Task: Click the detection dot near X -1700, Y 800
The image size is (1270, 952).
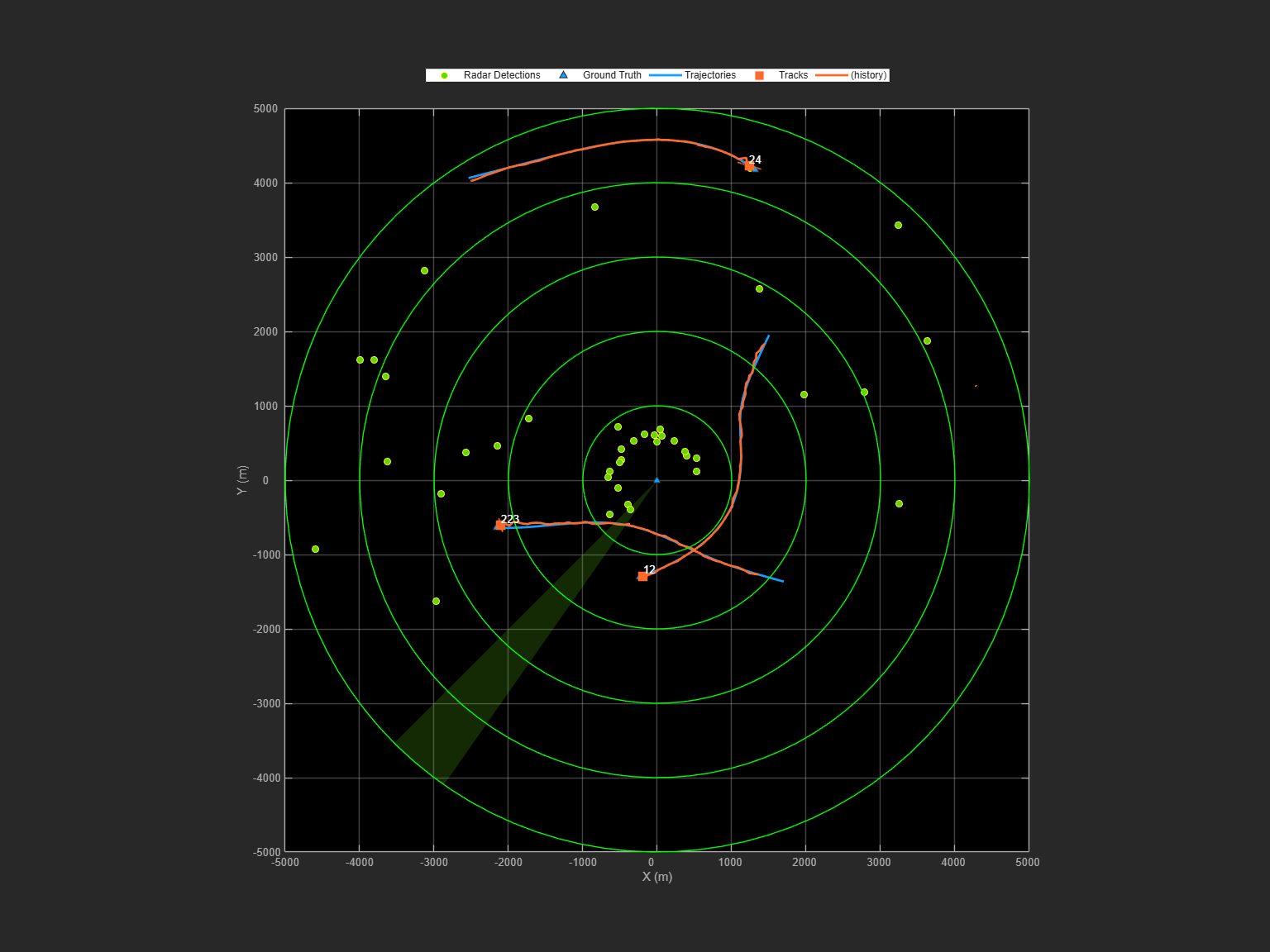Action: pyautogui.click(x=528, y=418)
